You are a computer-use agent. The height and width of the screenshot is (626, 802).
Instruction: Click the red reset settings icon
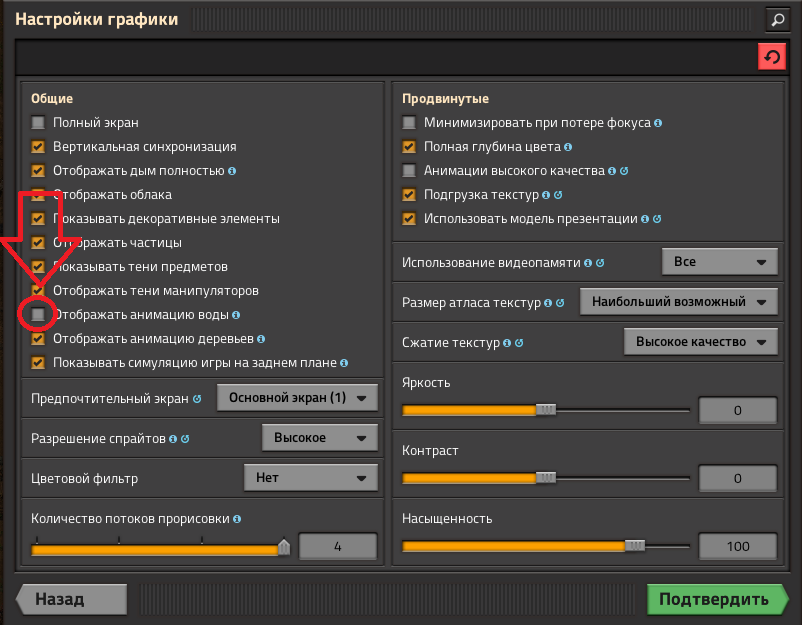(771, 58)
